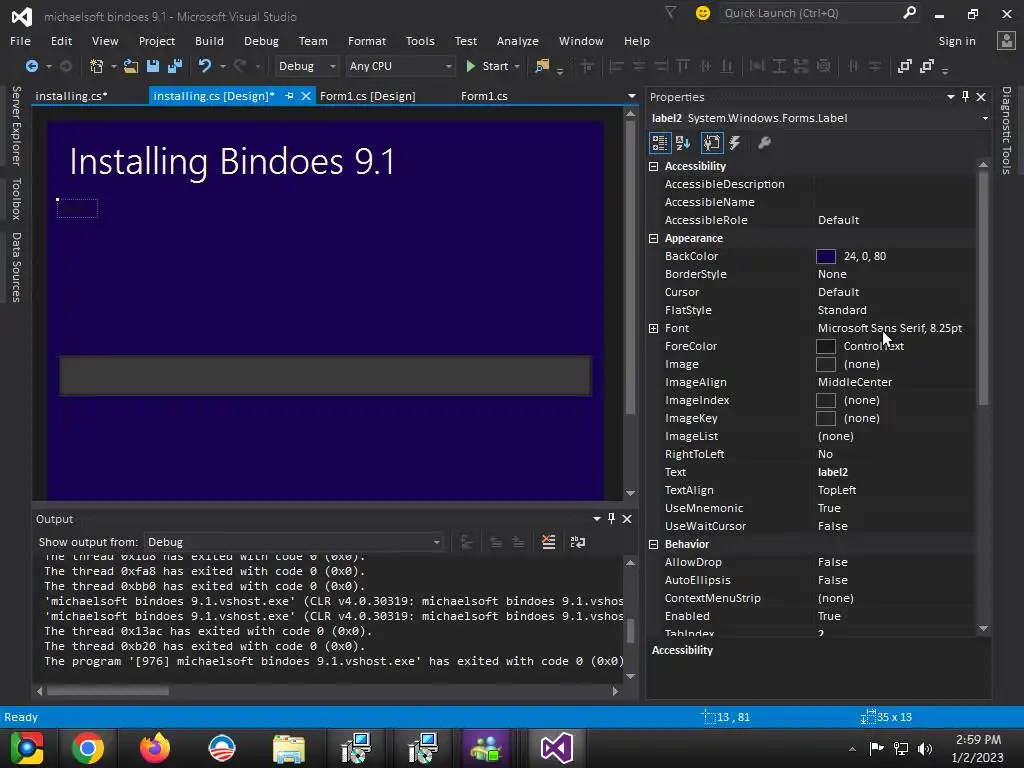Viewport: 1024px width, 768px height.
Task: Pin the Output panel with auto-hide icon
Action: coord(611,519)
